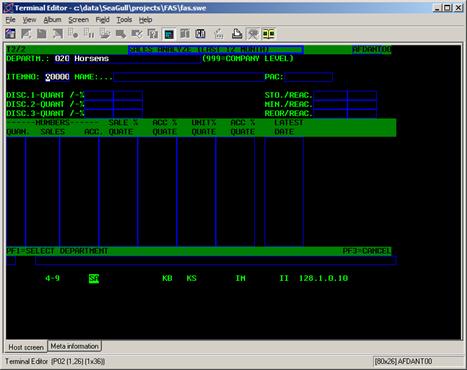Click the grayed screen-with-question-mark toolbar icon
This screenshot has height=370, width=467.
click(153, 33)
